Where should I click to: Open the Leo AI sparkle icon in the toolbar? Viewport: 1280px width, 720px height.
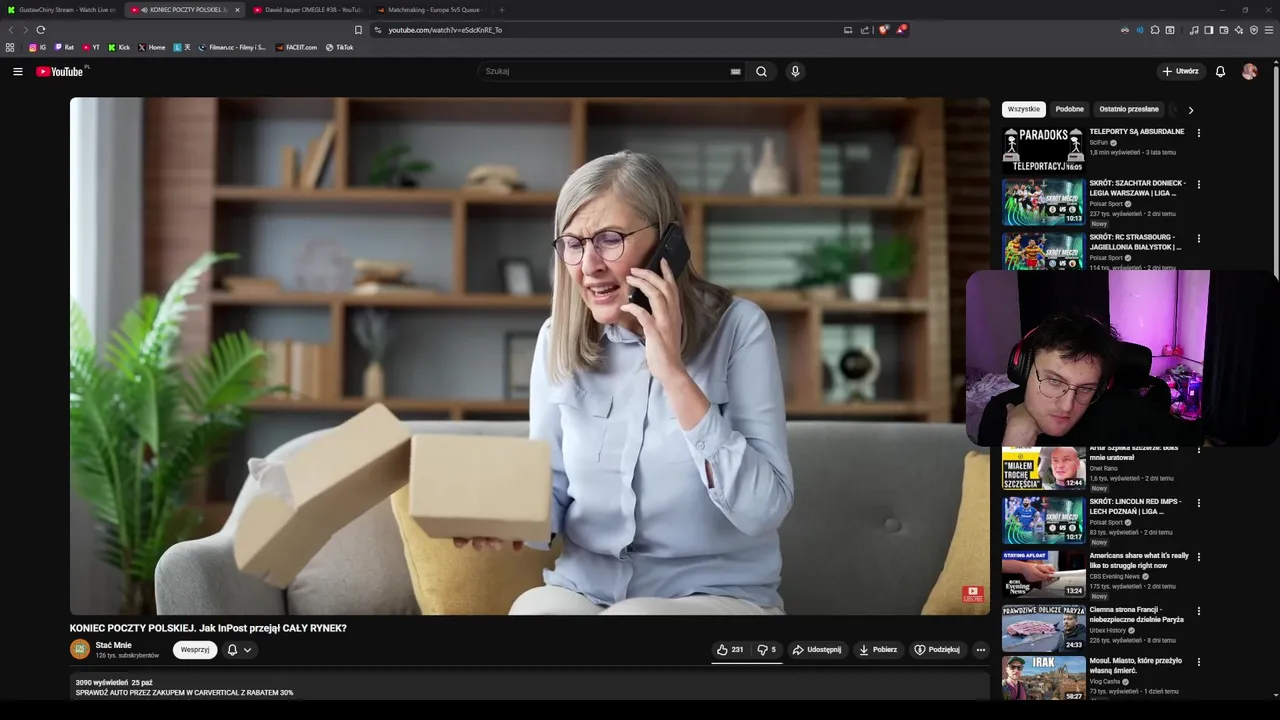(1239, 30)
